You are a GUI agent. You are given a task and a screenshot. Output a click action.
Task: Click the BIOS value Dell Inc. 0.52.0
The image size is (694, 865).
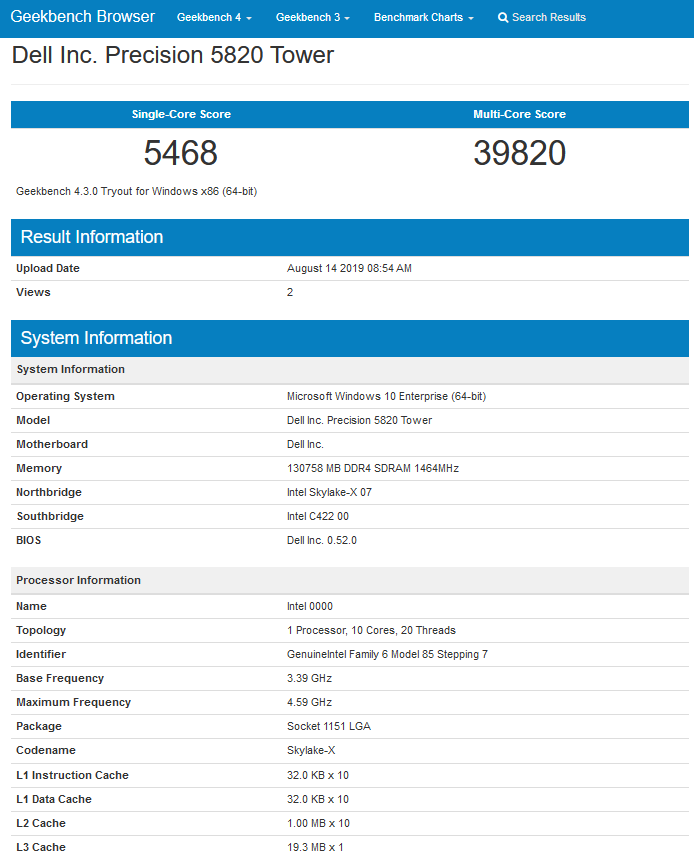pos(322,540)
